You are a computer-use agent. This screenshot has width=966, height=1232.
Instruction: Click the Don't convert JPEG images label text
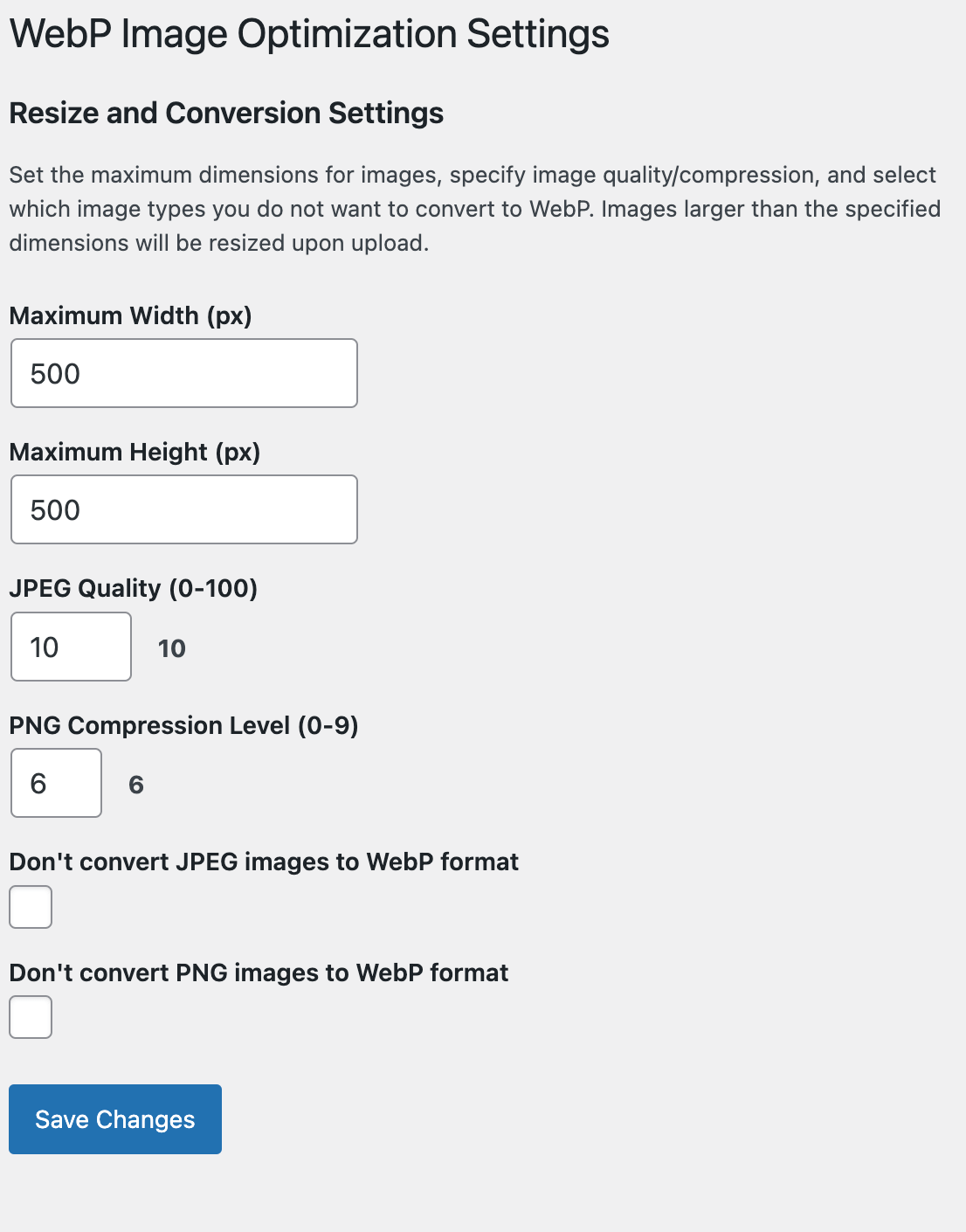(264, 862)
